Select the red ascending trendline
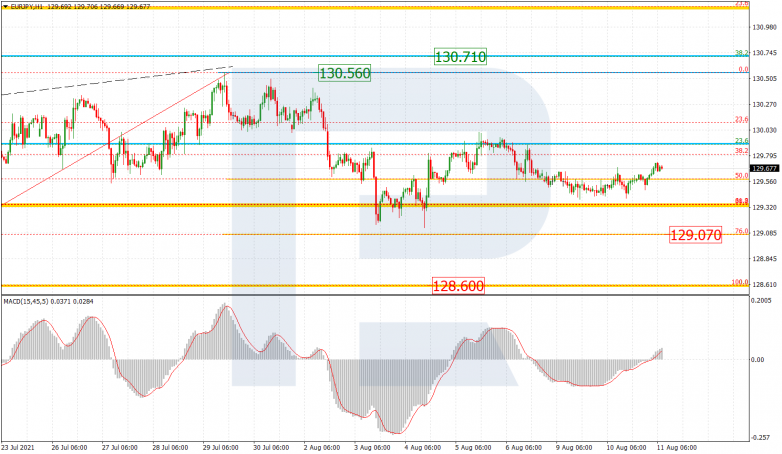This screenshot has height=454, width=782. click(115, 140)
